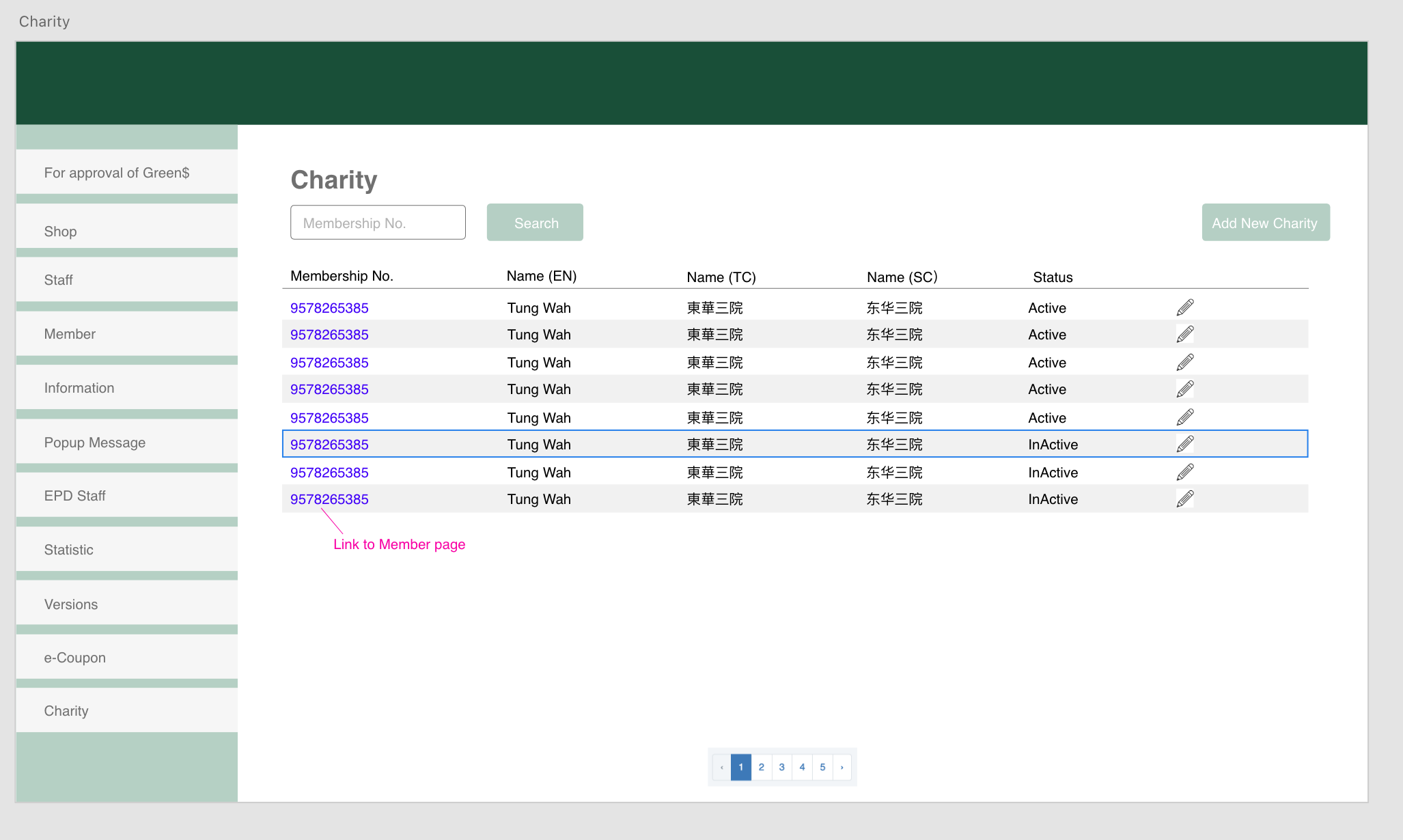
Task: Click the edit pencil in the second table row
Action: coord(1185,334)
